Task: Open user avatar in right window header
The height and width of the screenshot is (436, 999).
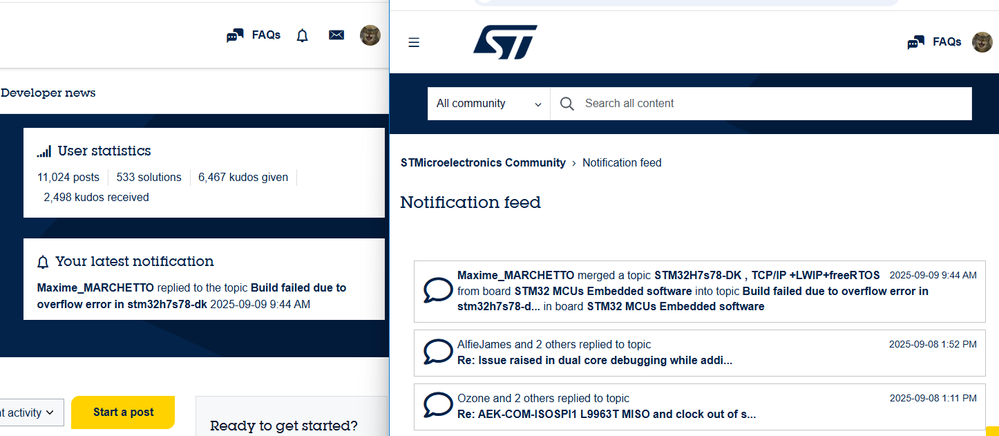Action: 982,42
